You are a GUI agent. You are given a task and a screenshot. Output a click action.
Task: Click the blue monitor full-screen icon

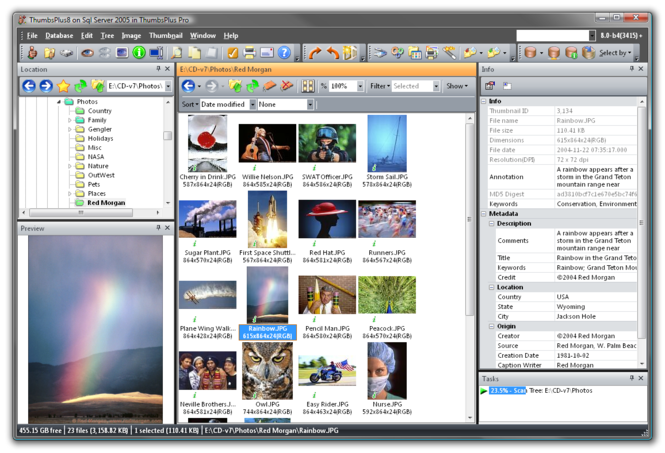pos(156,53)
